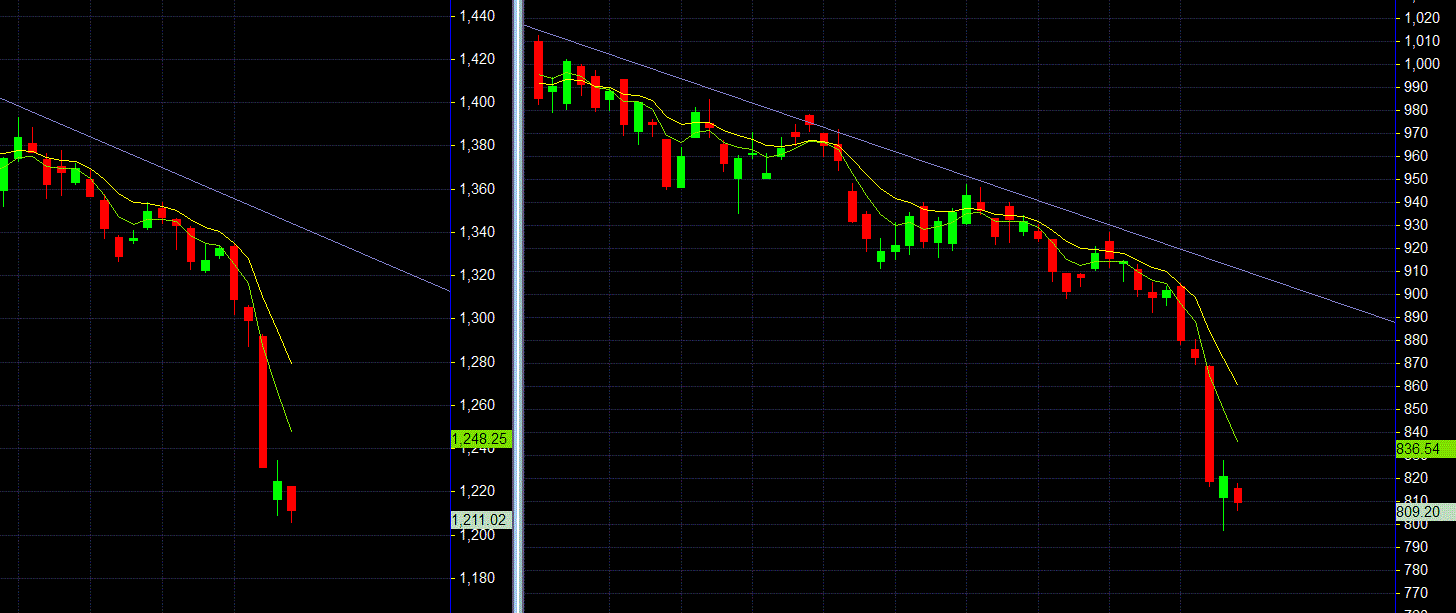Click the 1,000 label on right axis
1456x613 pixels.
tap(1422, 64)
